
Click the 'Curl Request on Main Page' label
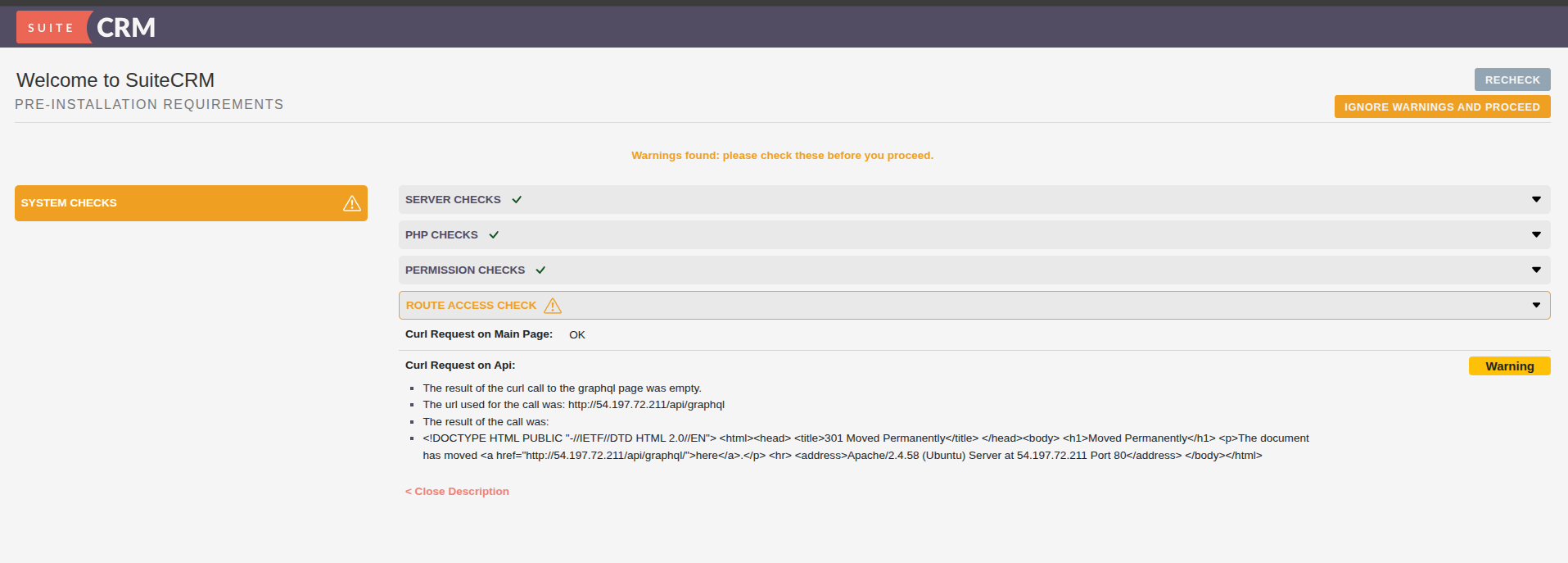479,334
